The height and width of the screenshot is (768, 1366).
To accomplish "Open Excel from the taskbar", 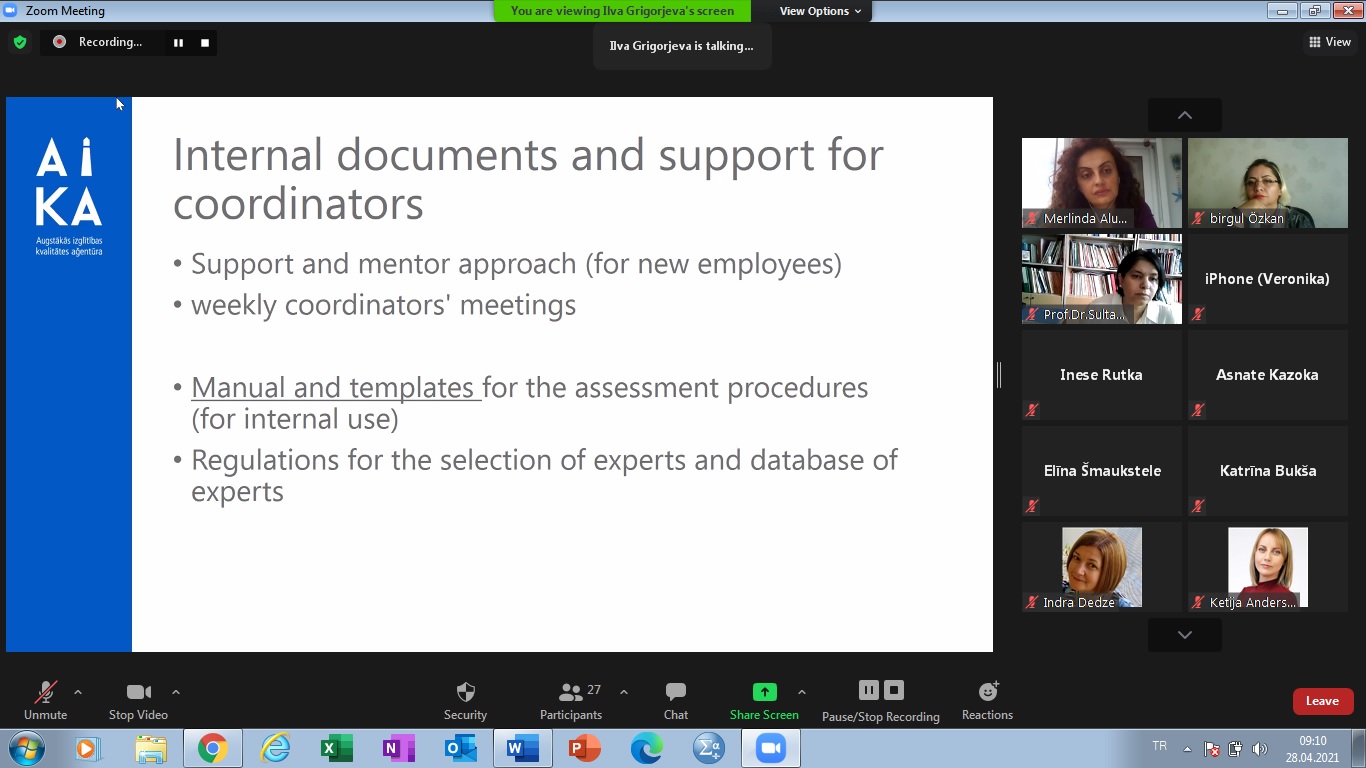I will point(336,748).
